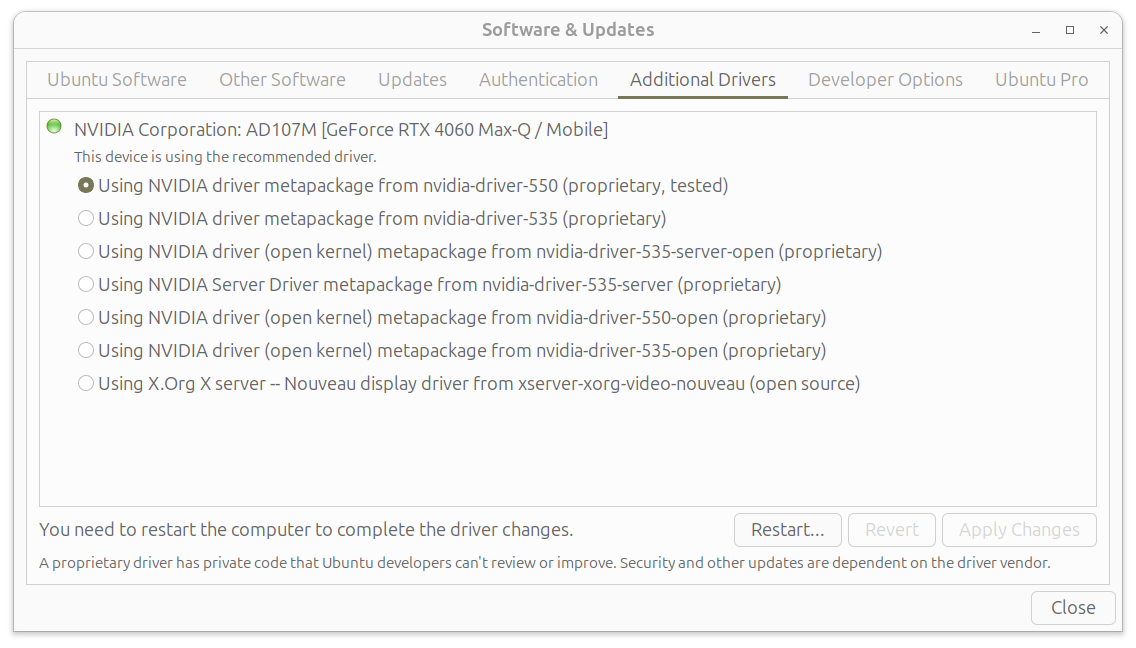Minimize the Software & Updates window
The width and height of the screenshot is (1136, 648).
(1035, 30)
